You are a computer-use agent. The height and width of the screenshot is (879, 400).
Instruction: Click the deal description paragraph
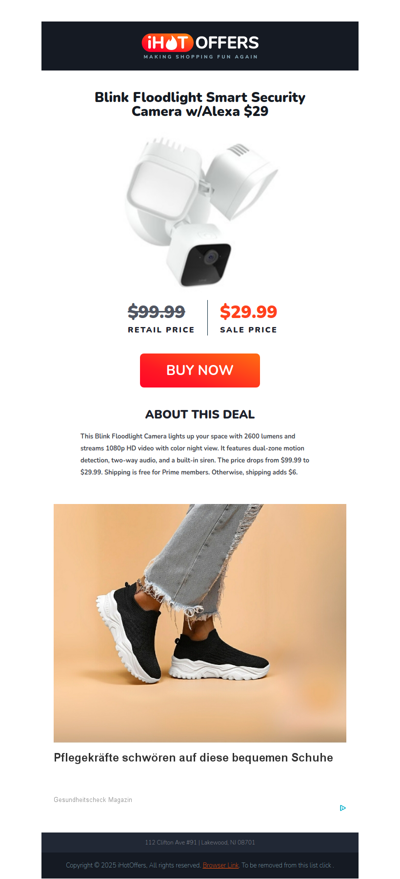(x=195, y=454)
